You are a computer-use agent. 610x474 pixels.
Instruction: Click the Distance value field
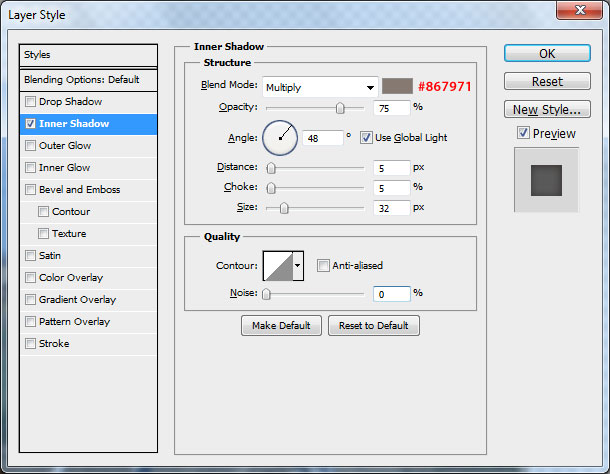pyautogui.click(x=391, y=168)
